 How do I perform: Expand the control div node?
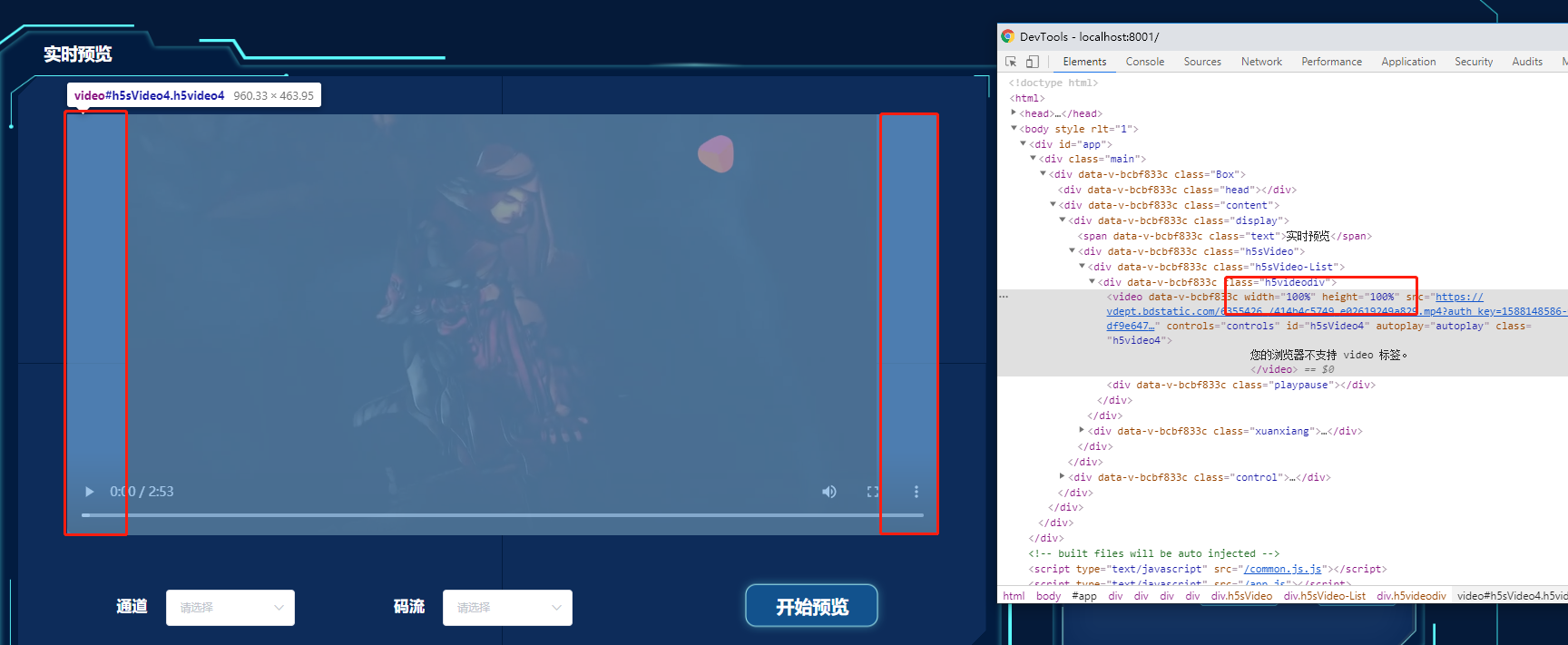[x=1063, y=476]
